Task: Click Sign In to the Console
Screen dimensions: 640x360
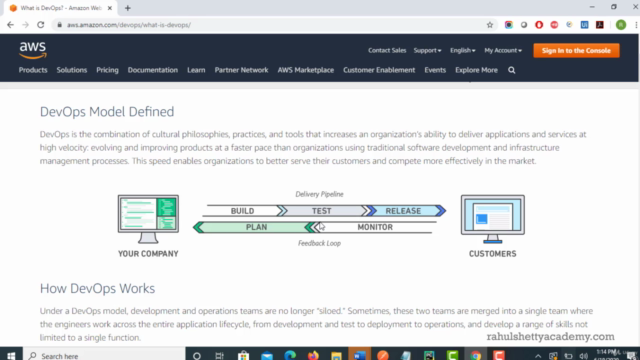Action: 576,51
